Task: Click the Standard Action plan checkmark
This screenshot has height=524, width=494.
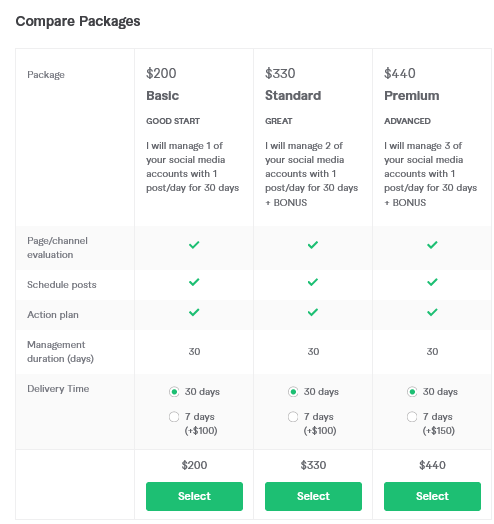Action: click(313, 312)
